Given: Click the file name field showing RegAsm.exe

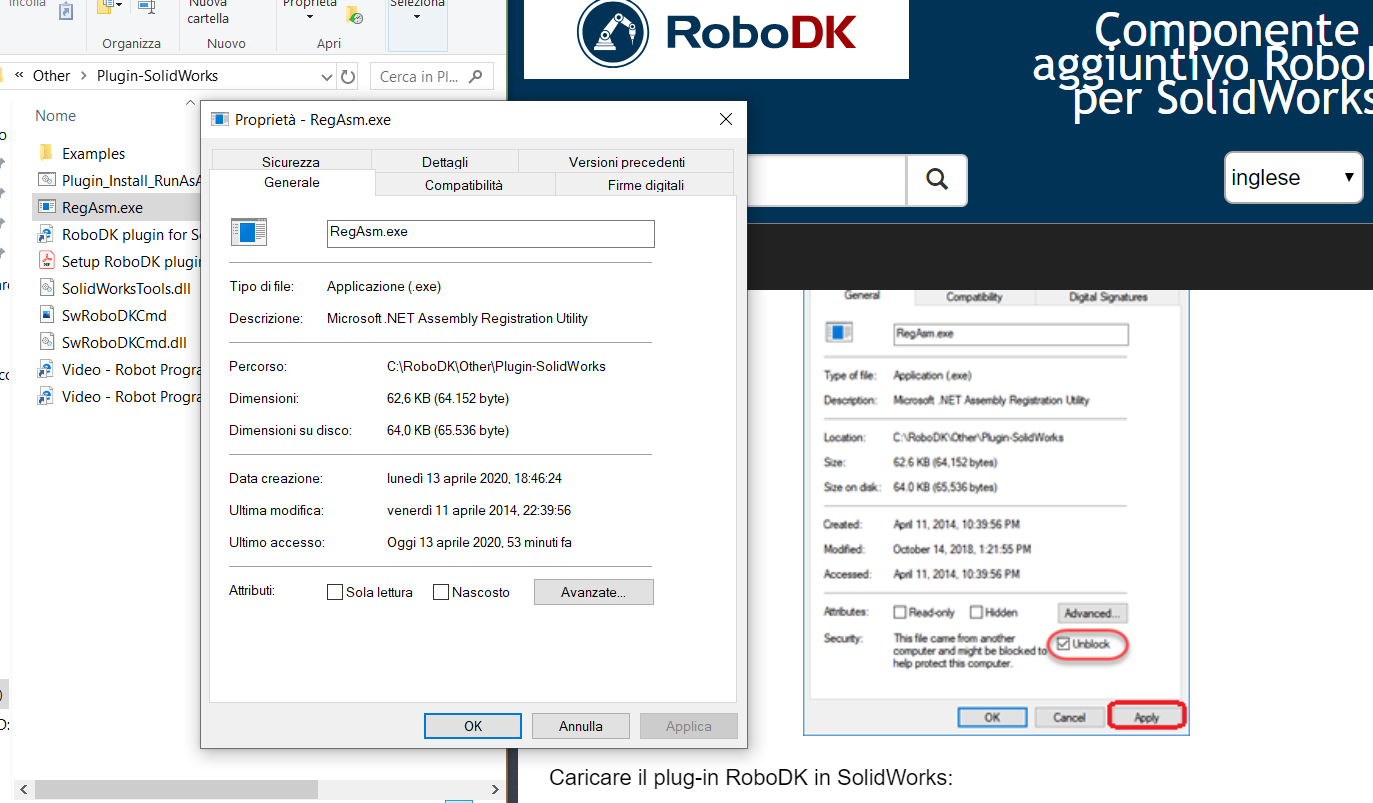Looking at the screenshot, I should point(490,233).
